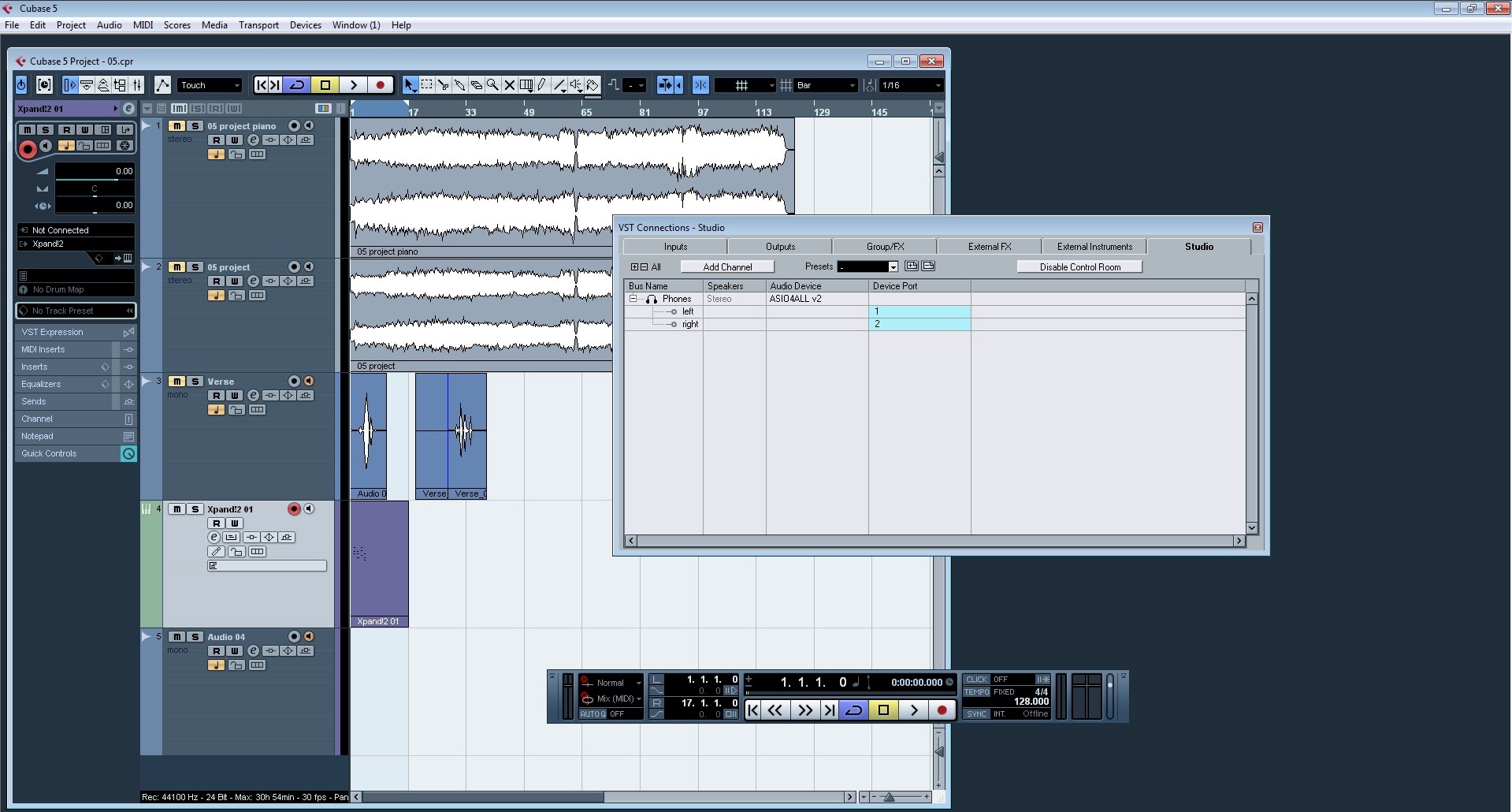Go to project start on transport panel
This screenshot has width=1512, height=812.
click(753, 710)
